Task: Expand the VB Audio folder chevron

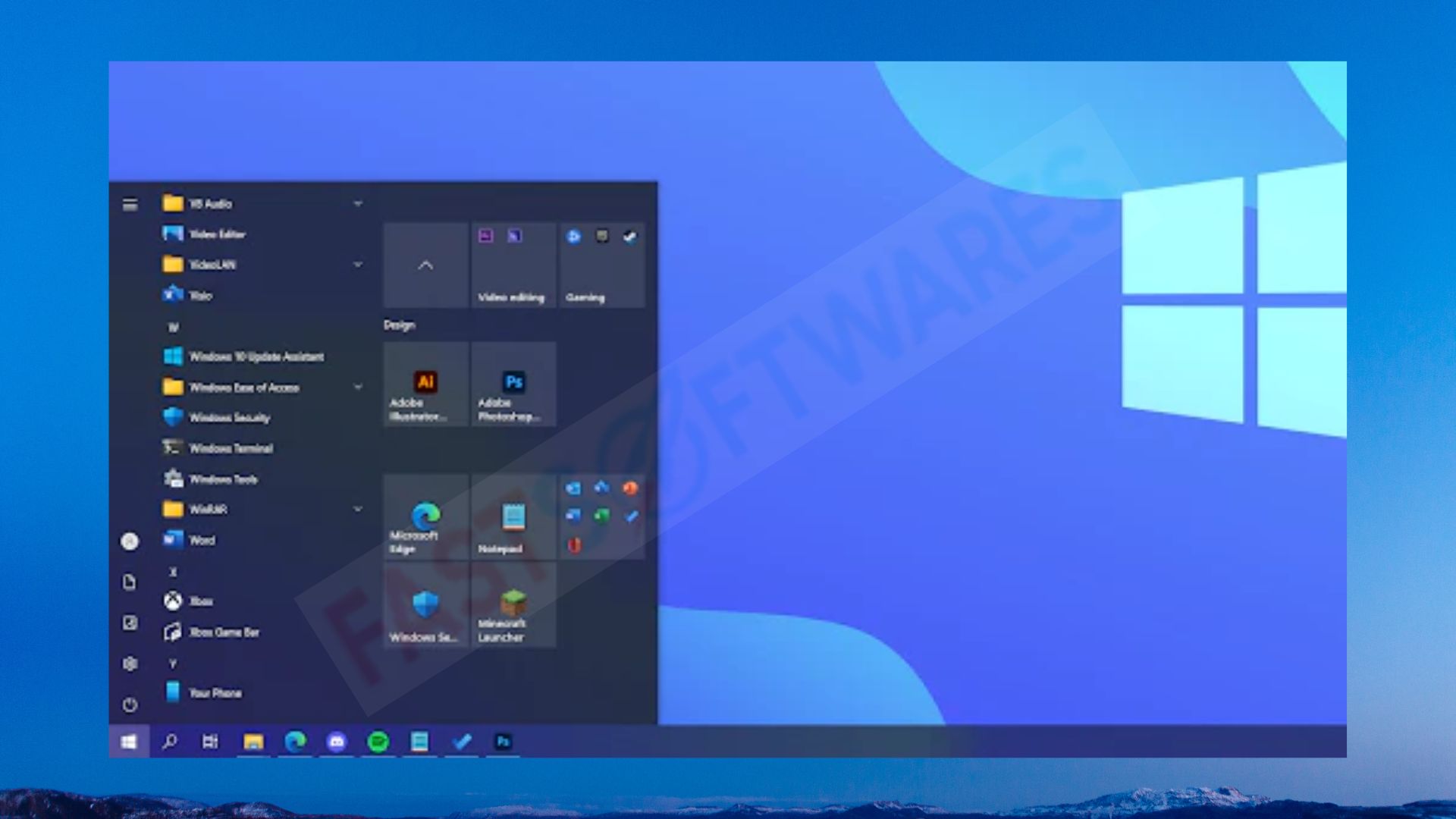Action: (358, 204)
